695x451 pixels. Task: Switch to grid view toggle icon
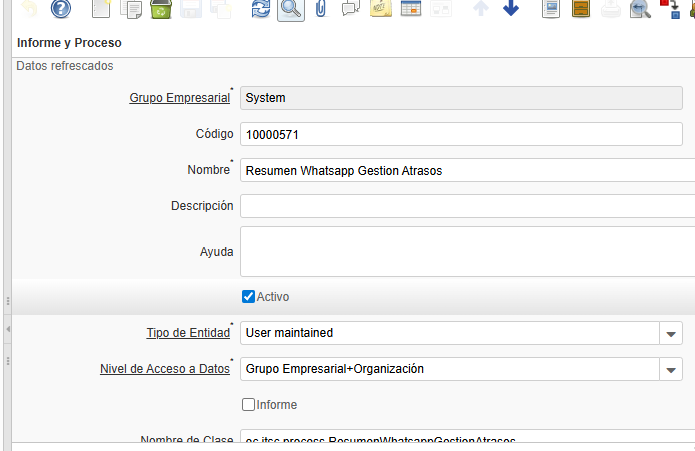[410, 10]
